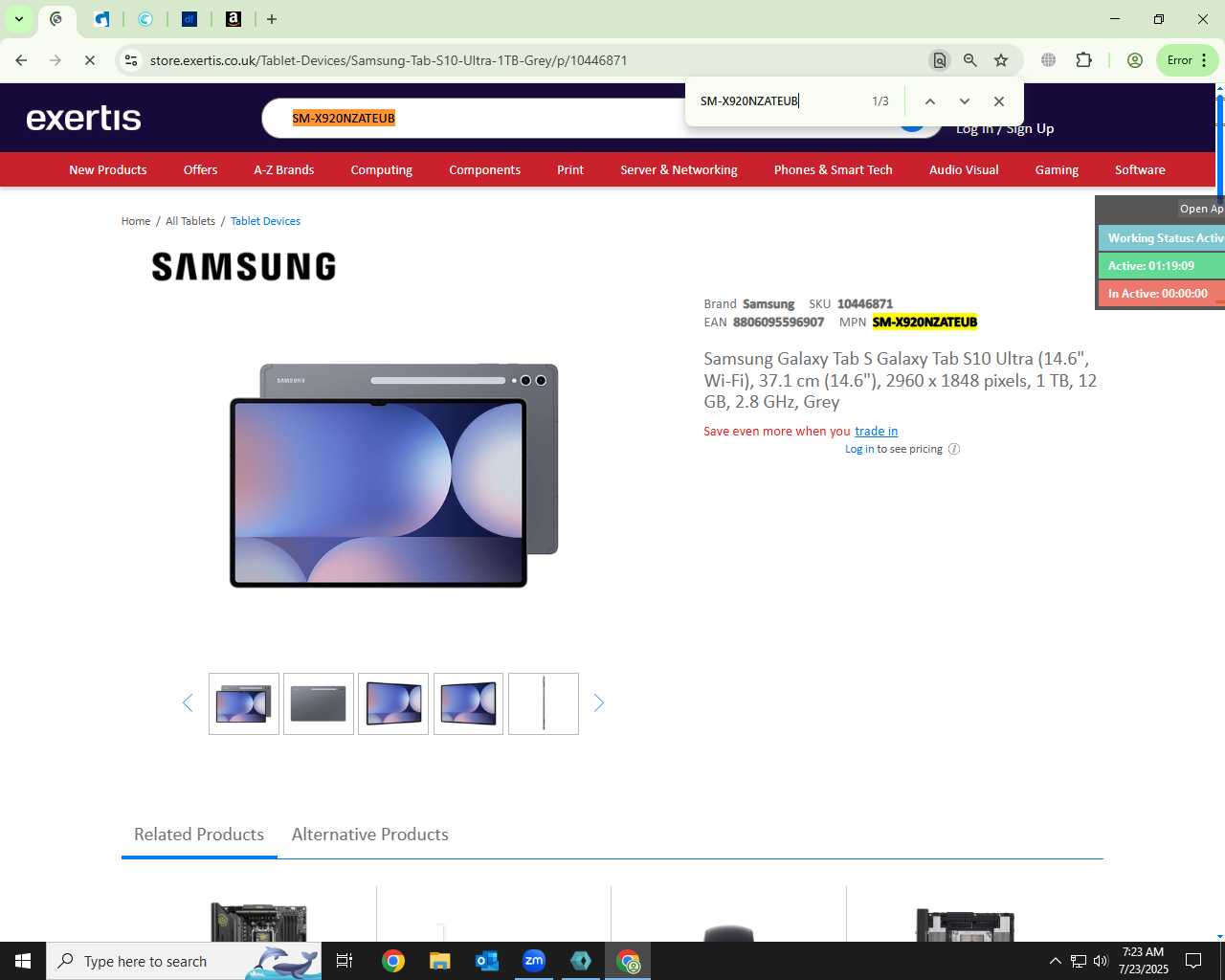Click the Samsung brand logo
Viewport: 1225px width, 980px height.
tap(244, 266)
